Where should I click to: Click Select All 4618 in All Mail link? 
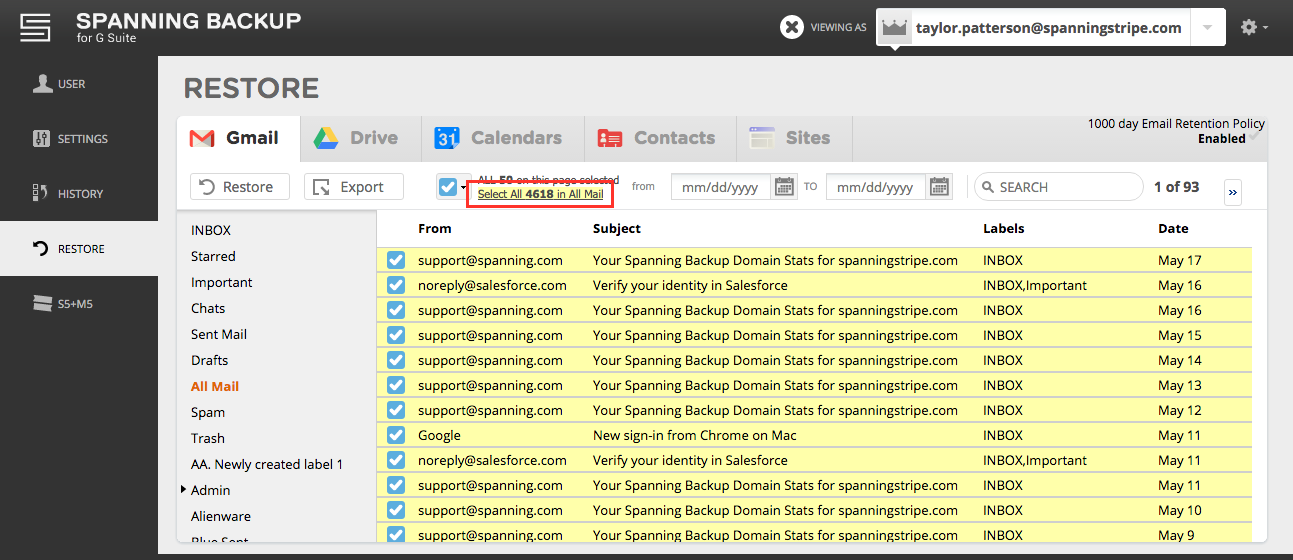540,194
